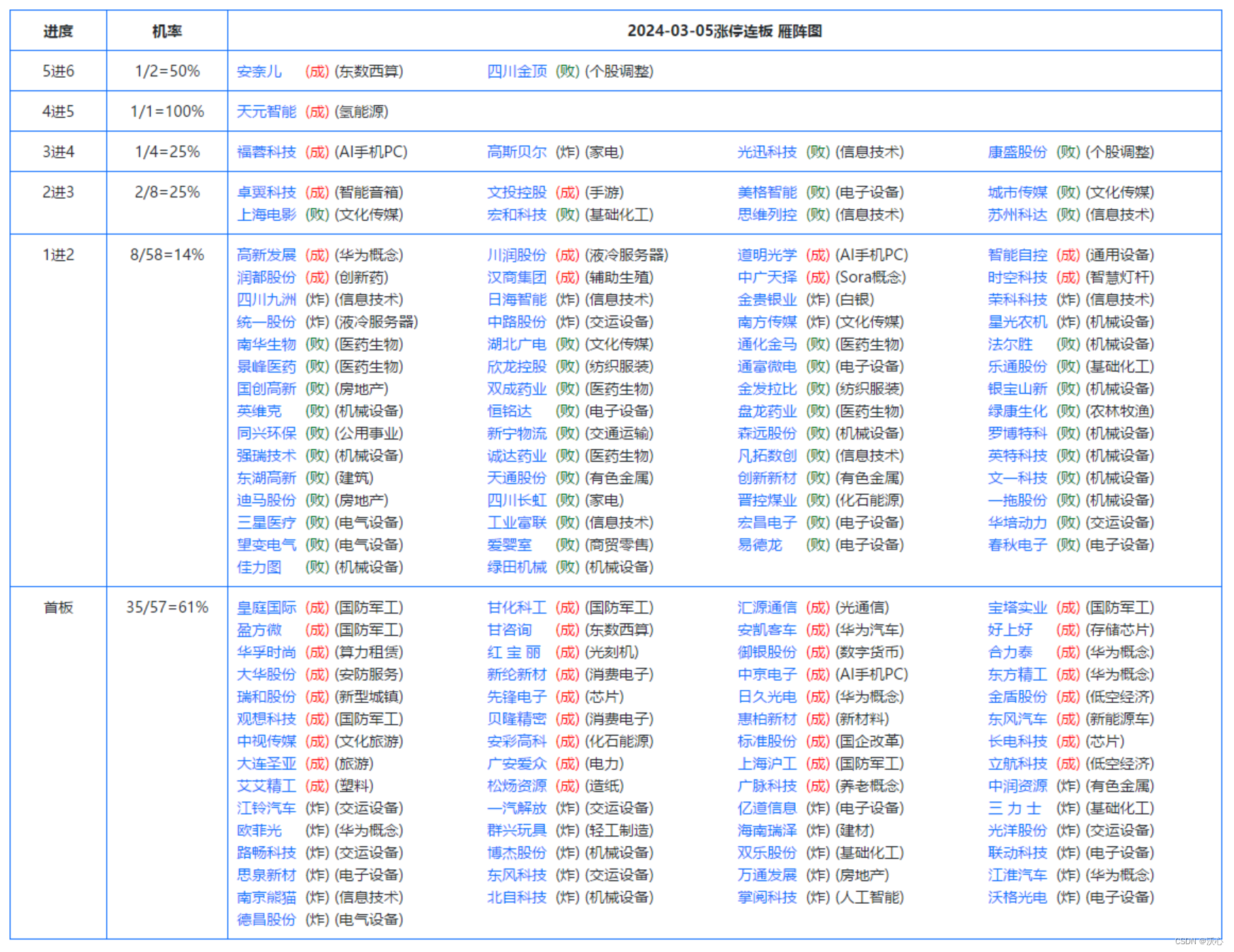
Task: Open the 华孚时尚 link
Action: click(266, 653)
